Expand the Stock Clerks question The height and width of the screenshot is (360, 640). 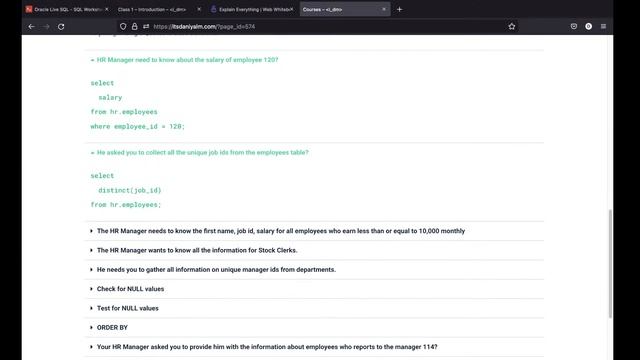[x=314, y=250]
